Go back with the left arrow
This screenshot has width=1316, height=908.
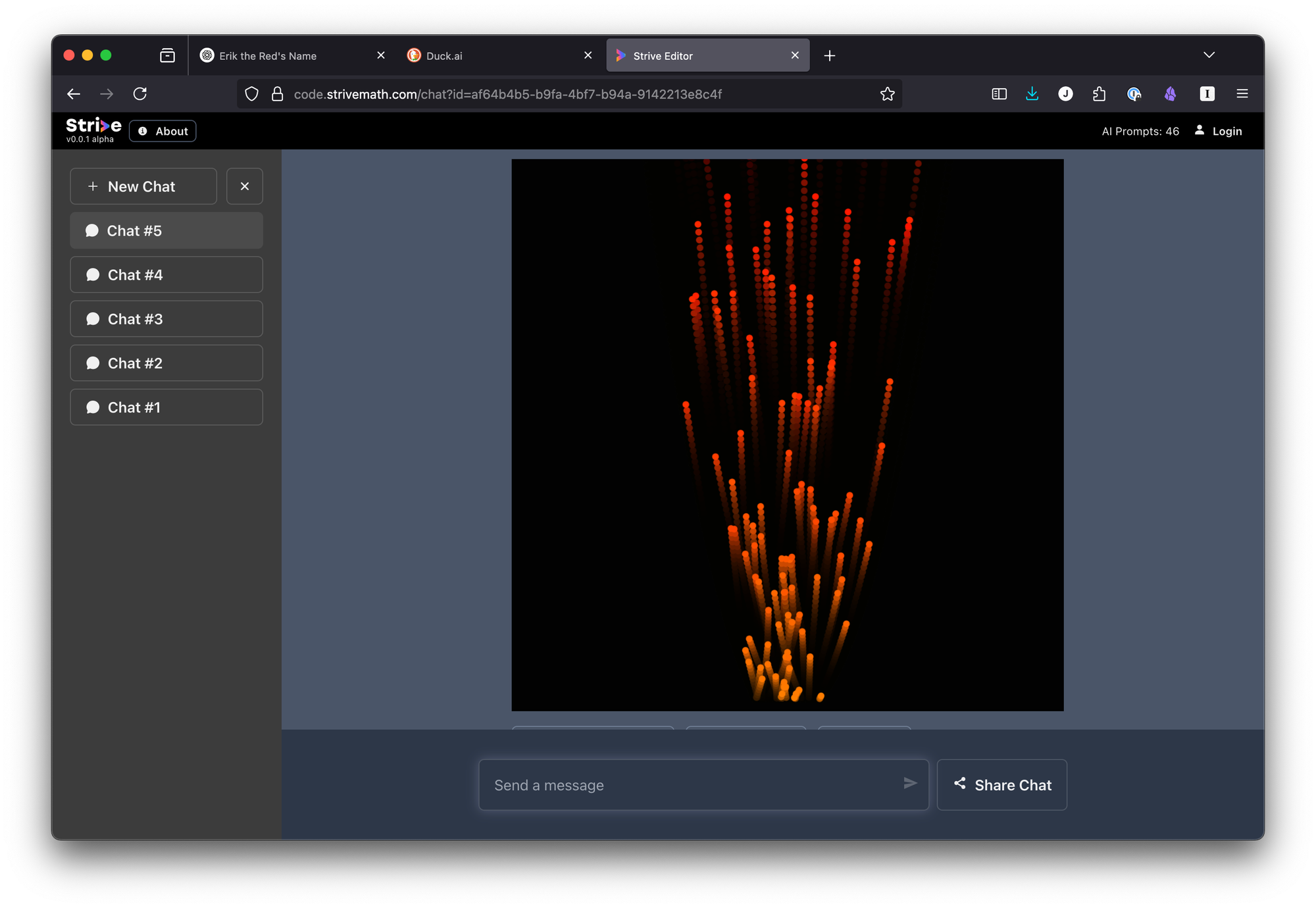coord(74,94)
